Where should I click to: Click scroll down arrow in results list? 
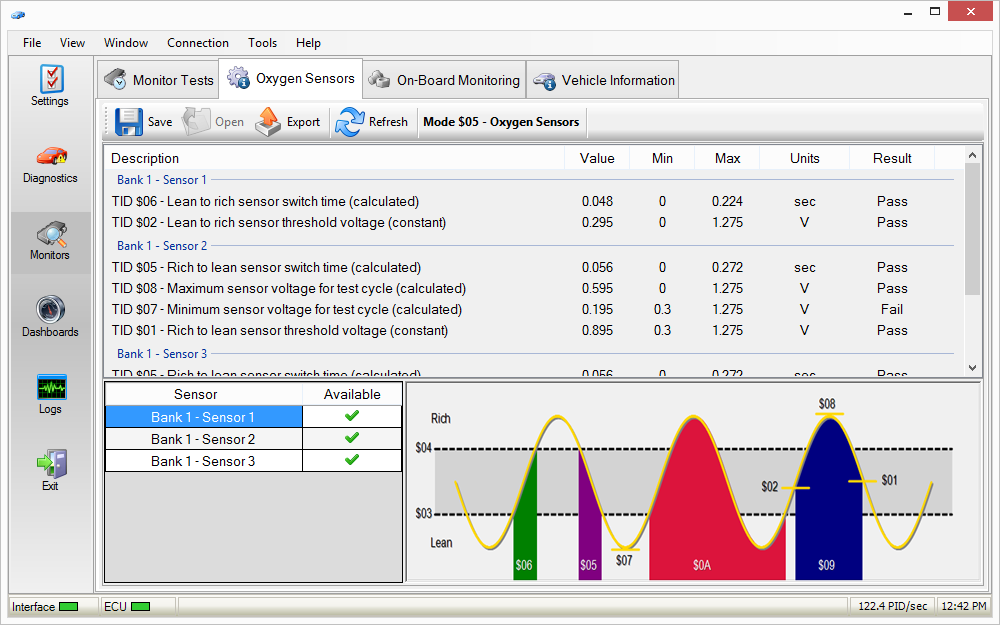[973, 368]
